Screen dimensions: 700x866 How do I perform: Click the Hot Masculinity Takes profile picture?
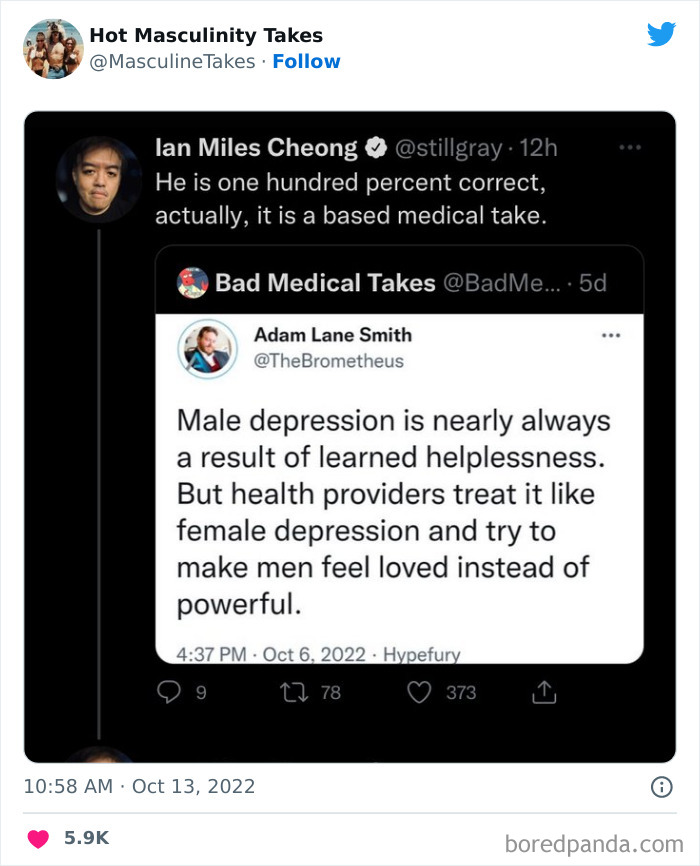53,46
